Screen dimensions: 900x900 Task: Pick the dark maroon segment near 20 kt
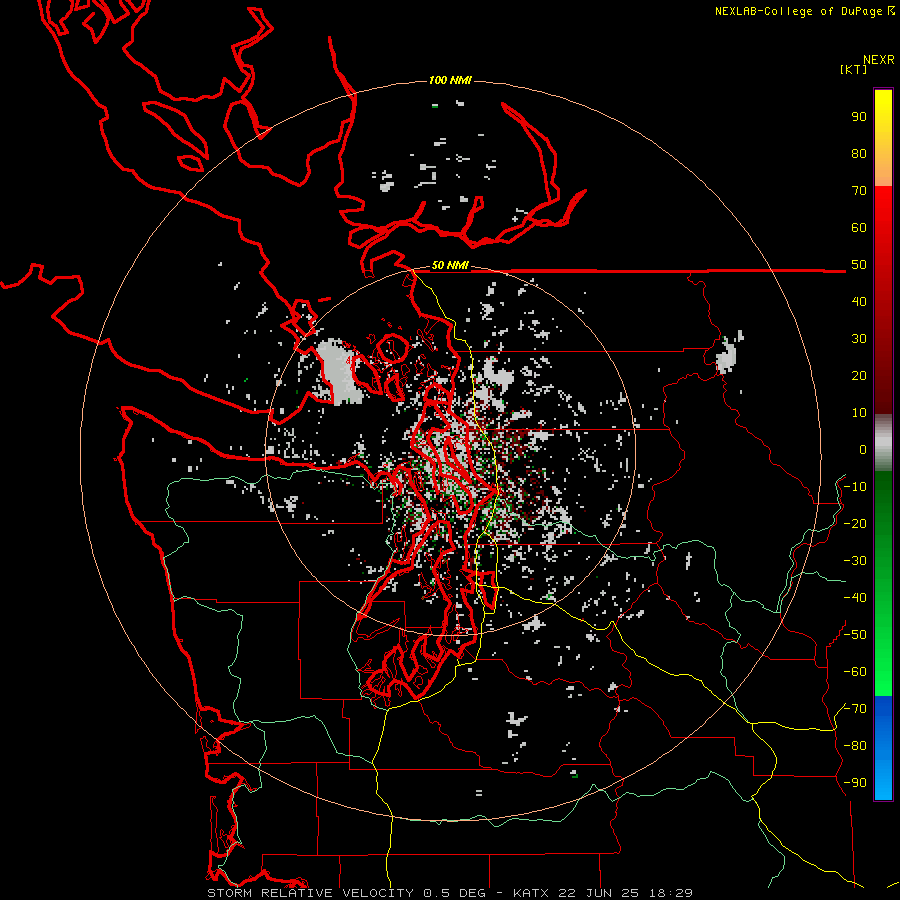[883, 375]
